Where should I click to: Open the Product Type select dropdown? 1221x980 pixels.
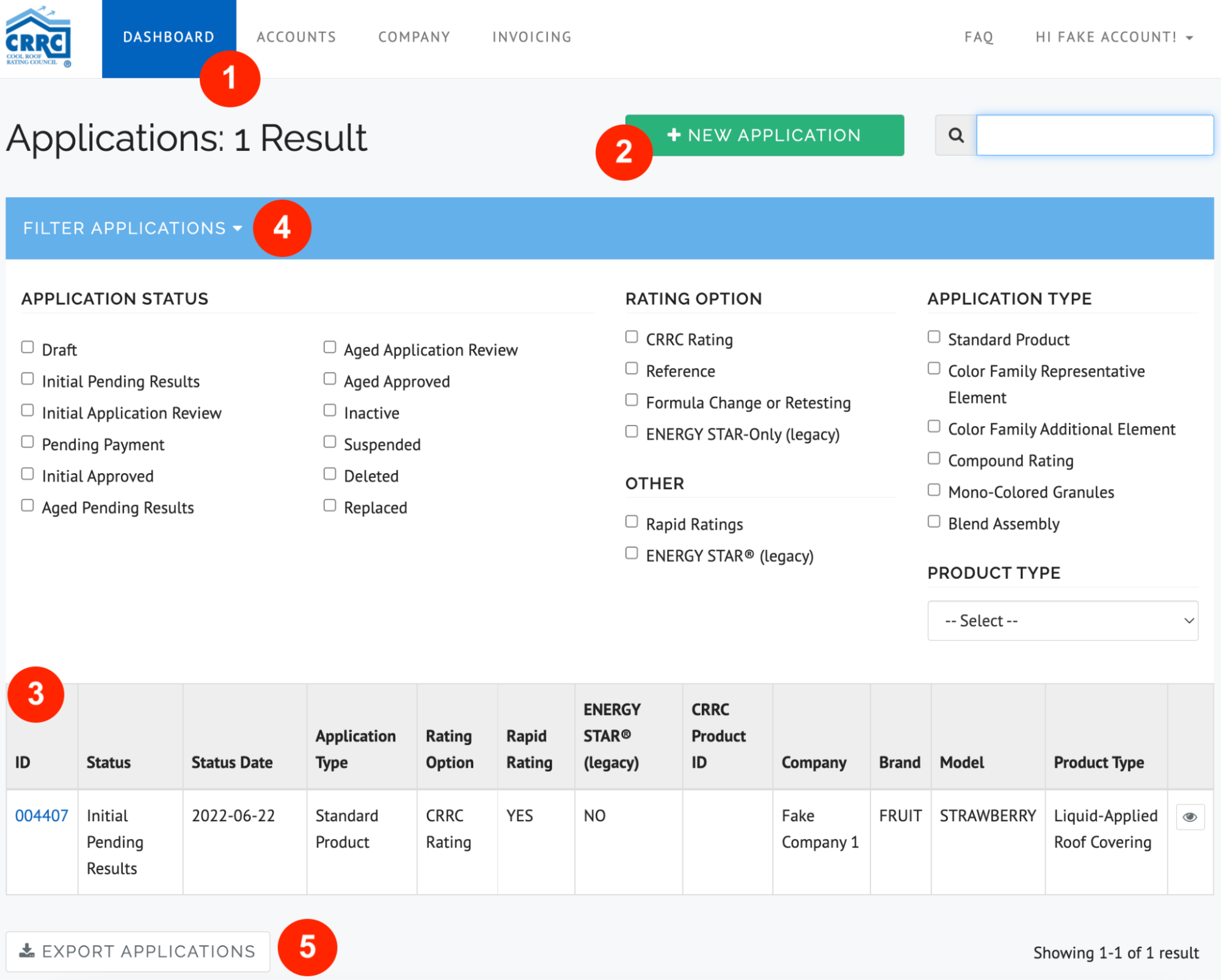1062,620
